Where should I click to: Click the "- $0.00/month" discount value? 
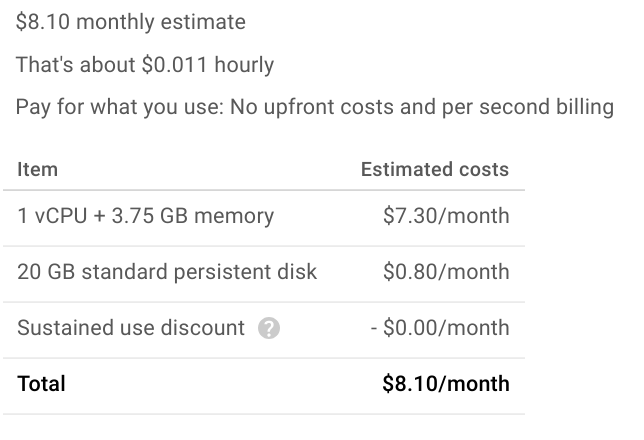point(440,328)
